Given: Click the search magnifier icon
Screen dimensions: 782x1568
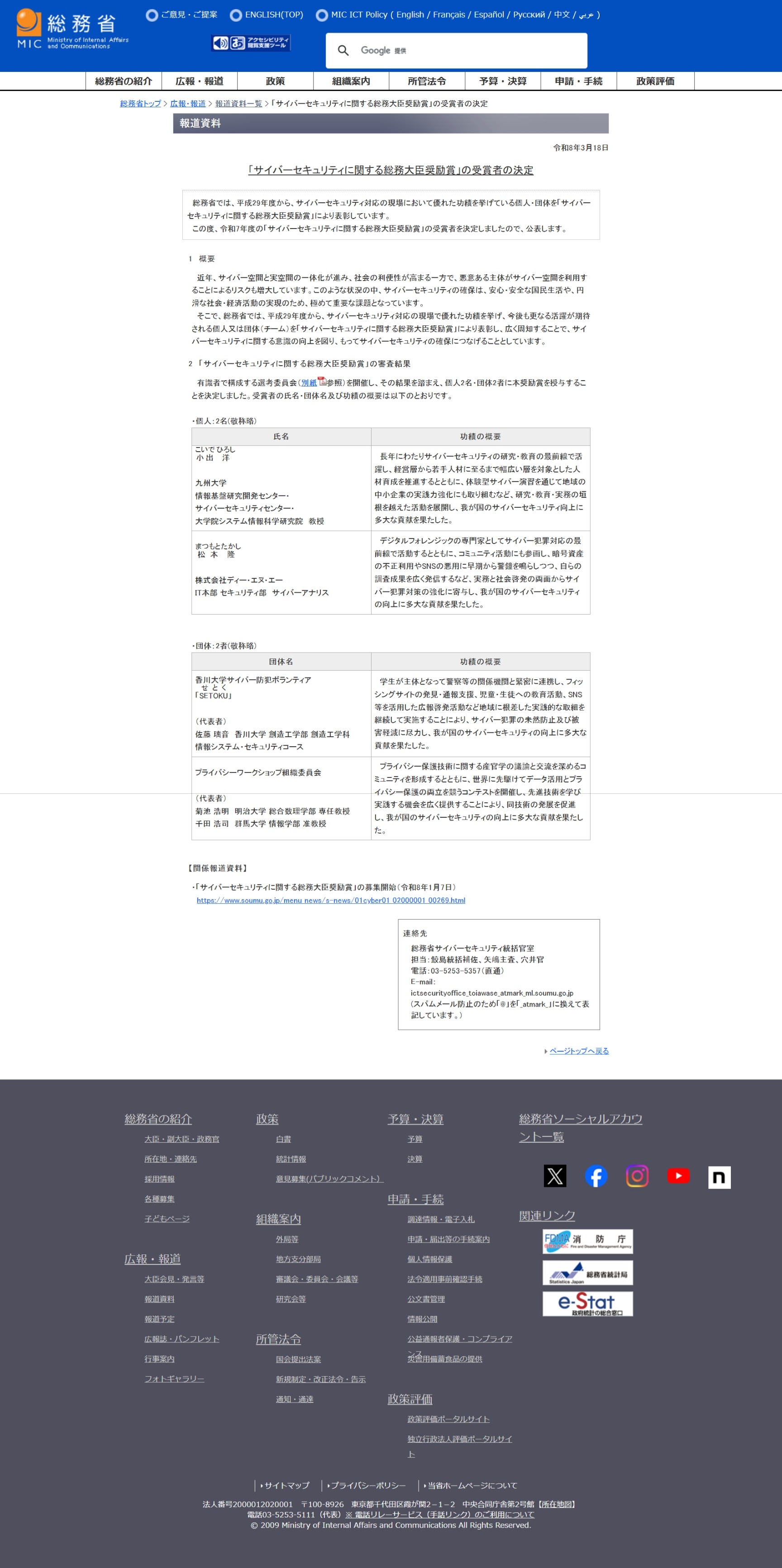Looking at the screenshot, I should [343, 51].
